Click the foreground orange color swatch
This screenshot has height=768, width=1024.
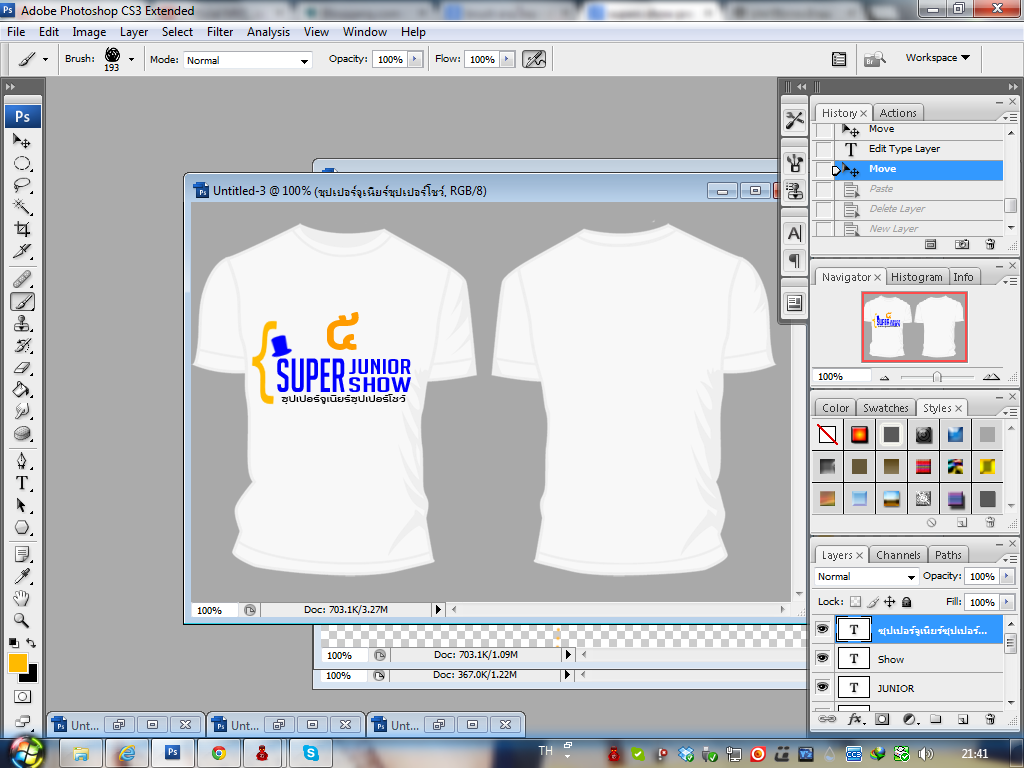(18, 663)
